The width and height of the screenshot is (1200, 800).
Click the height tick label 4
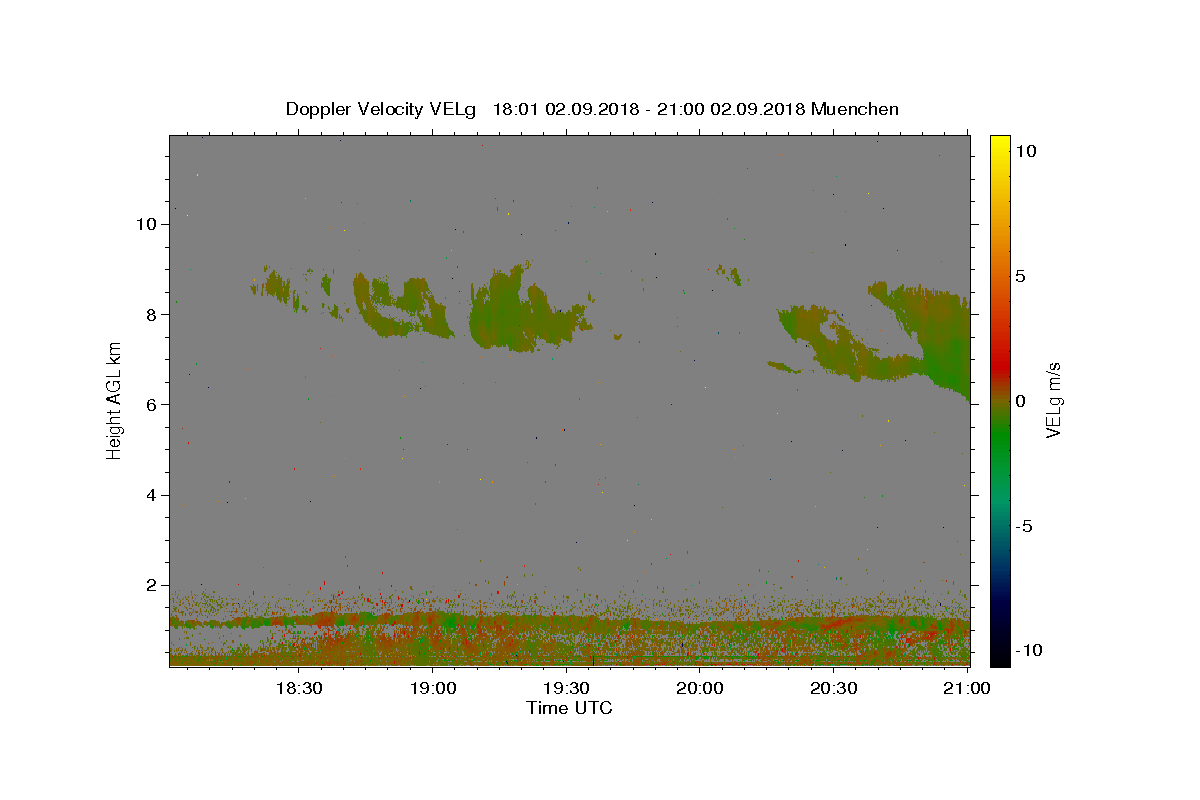pos(152,495)
